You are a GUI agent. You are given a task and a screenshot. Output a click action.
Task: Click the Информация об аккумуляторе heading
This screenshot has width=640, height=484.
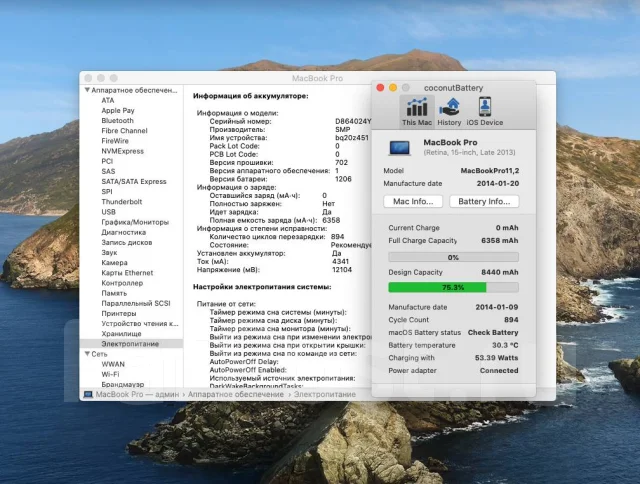click(x=251, y=96)
